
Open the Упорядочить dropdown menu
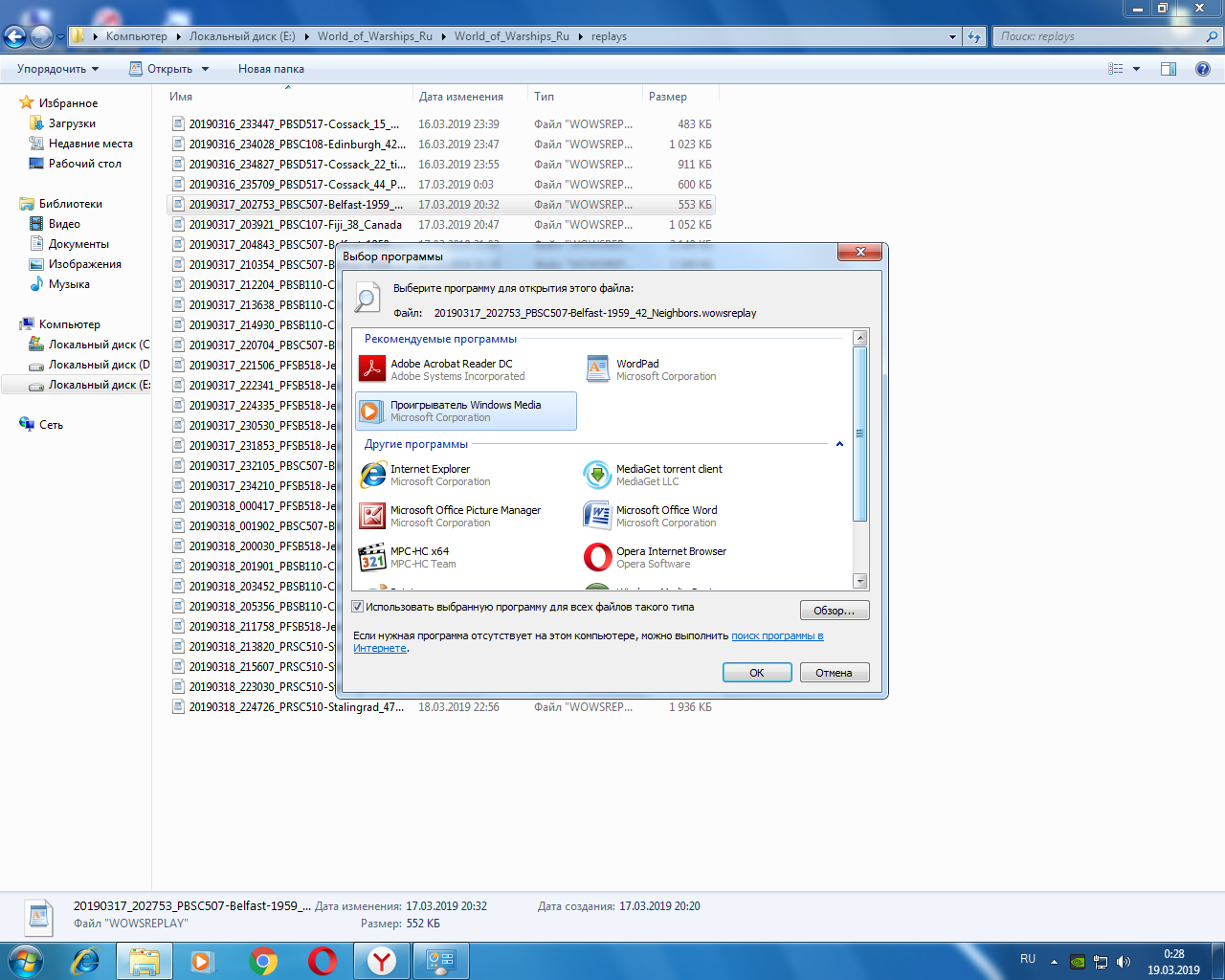point(57,69)
